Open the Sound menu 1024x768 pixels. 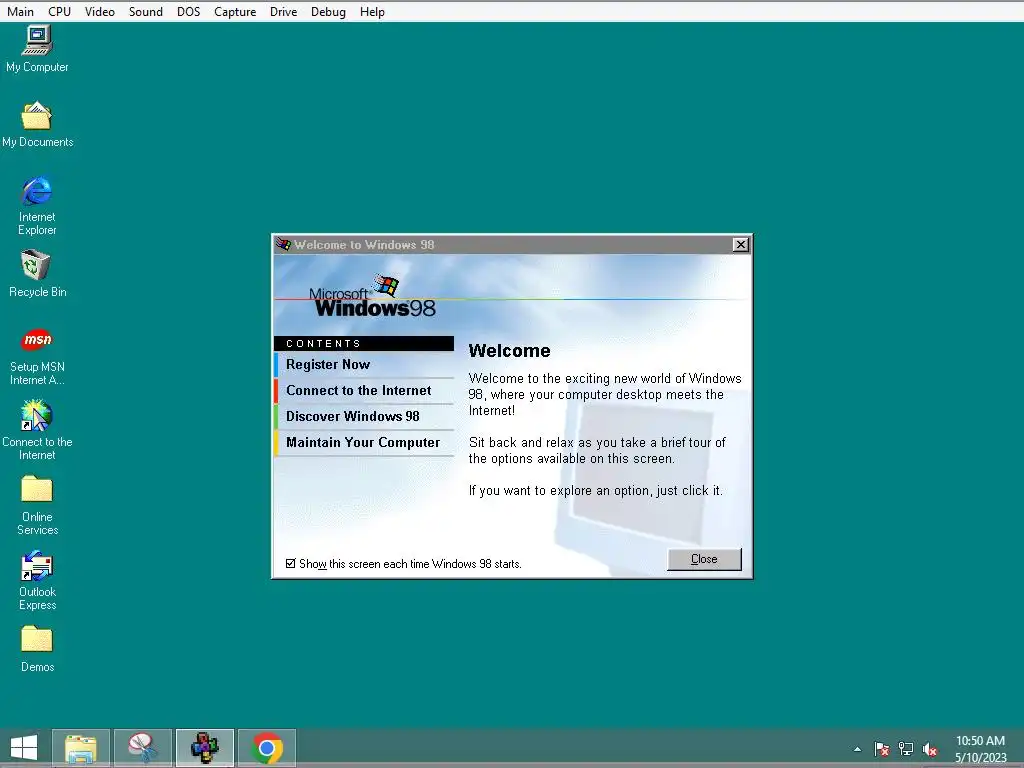point(146,12)
